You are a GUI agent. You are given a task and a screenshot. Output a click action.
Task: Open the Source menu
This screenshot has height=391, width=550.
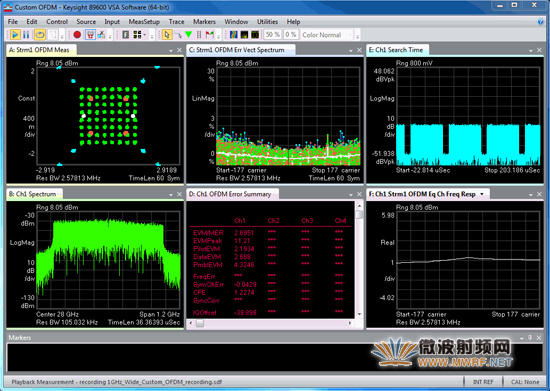[x=86, y=22]
